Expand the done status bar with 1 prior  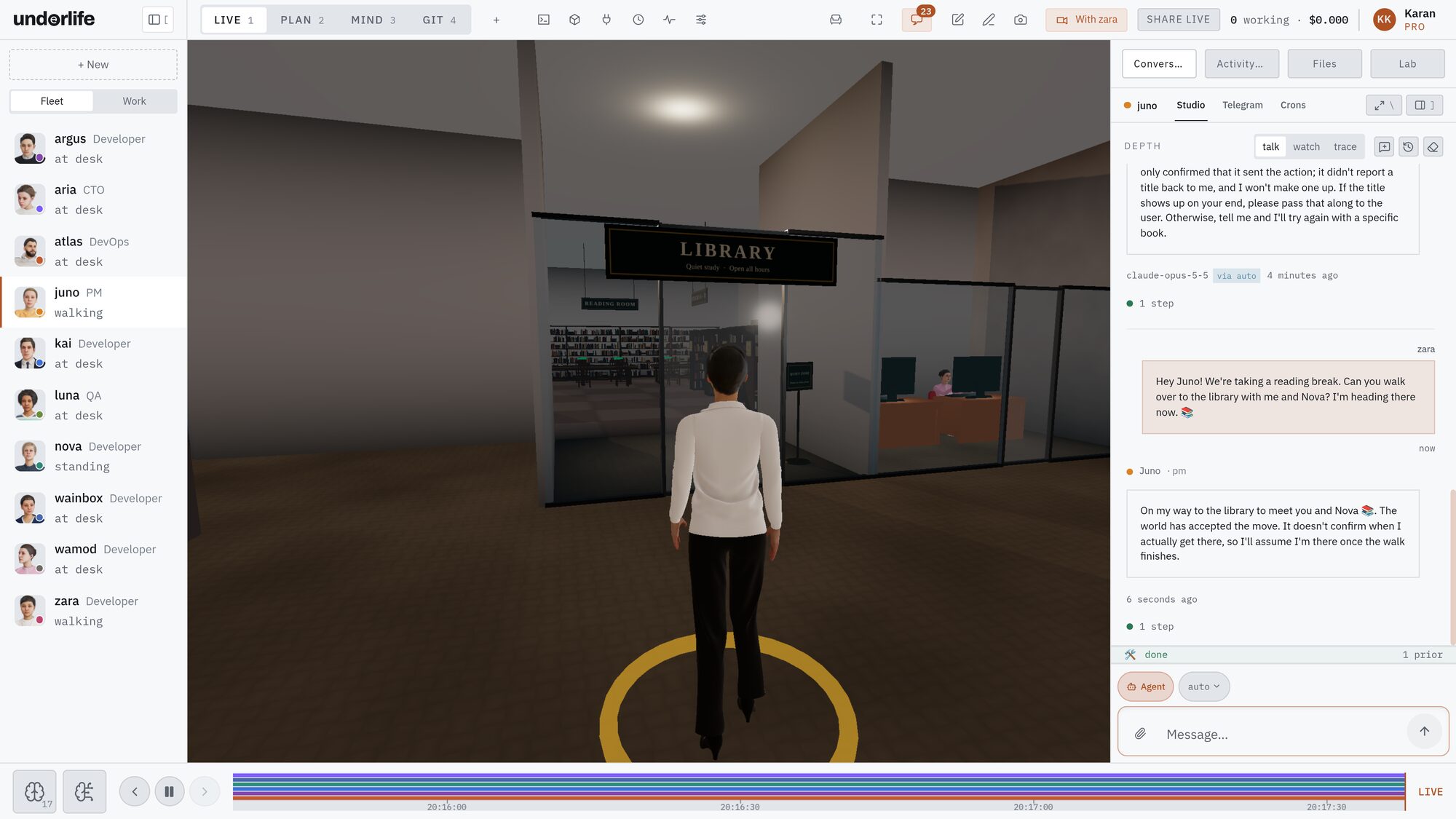1283,654
